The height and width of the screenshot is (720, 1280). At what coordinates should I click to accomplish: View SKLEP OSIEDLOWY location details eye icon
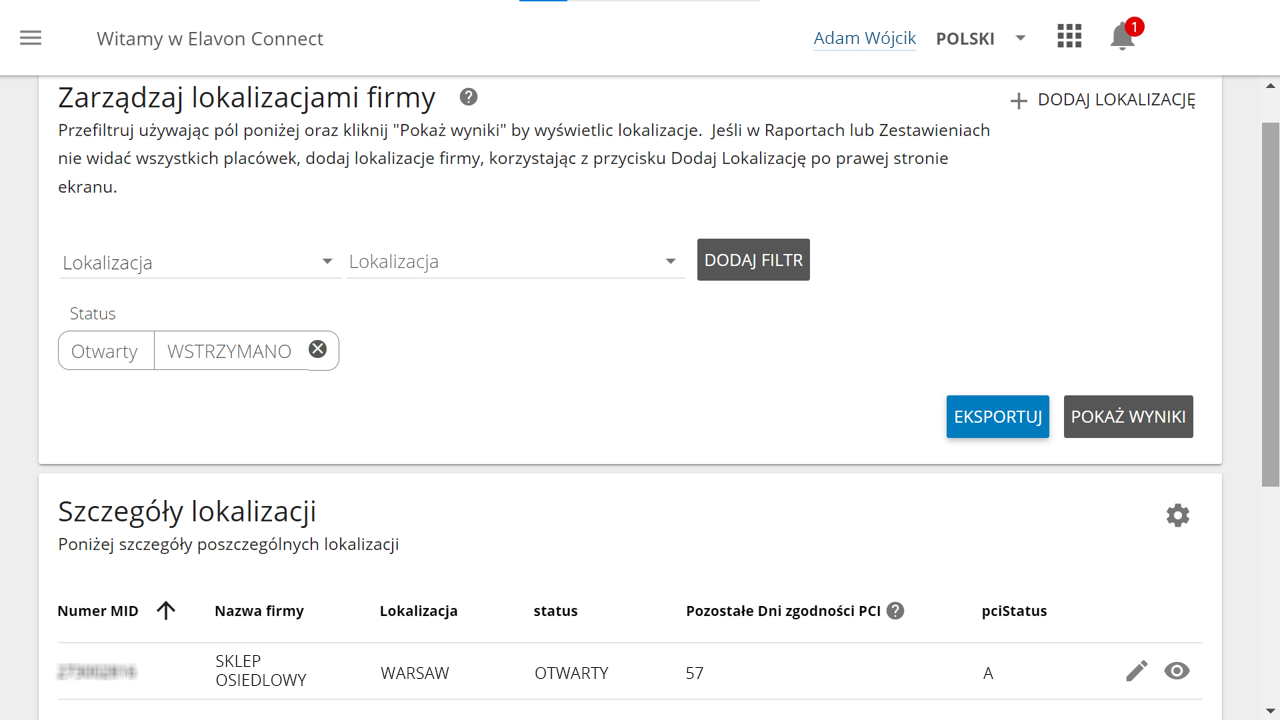coord(1177,671)
